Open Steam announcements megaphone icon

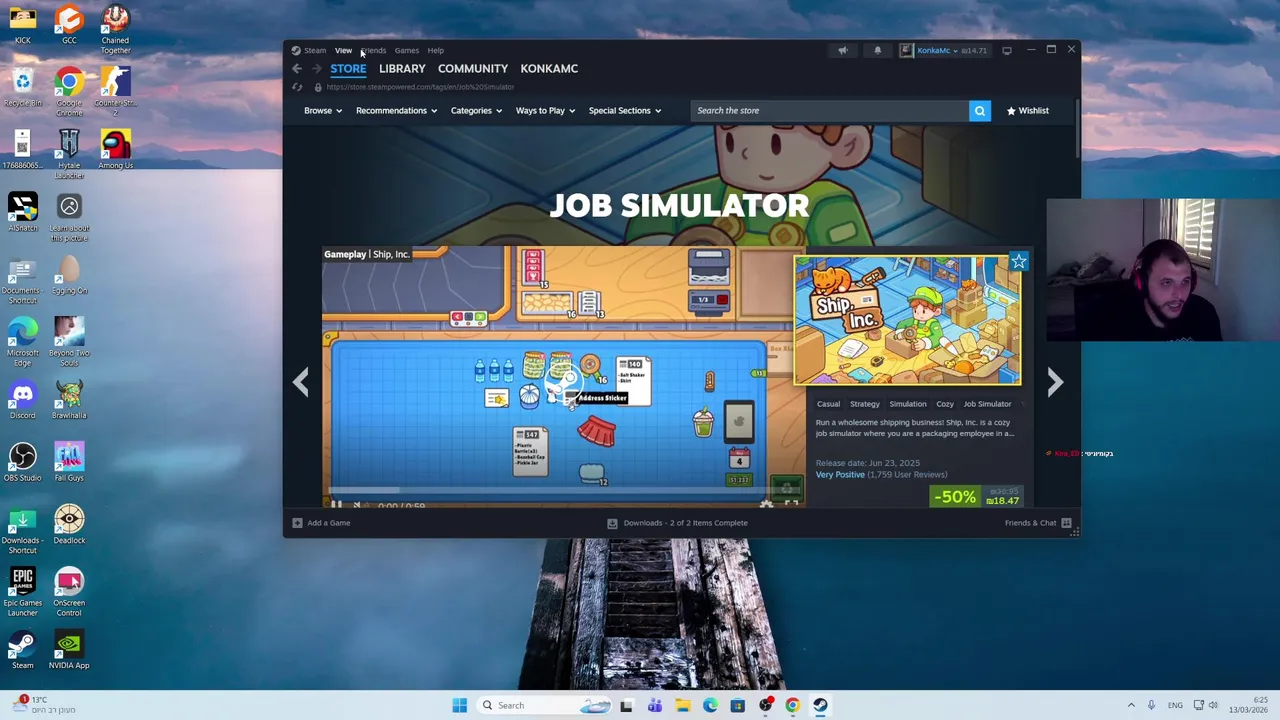[843, 50]
